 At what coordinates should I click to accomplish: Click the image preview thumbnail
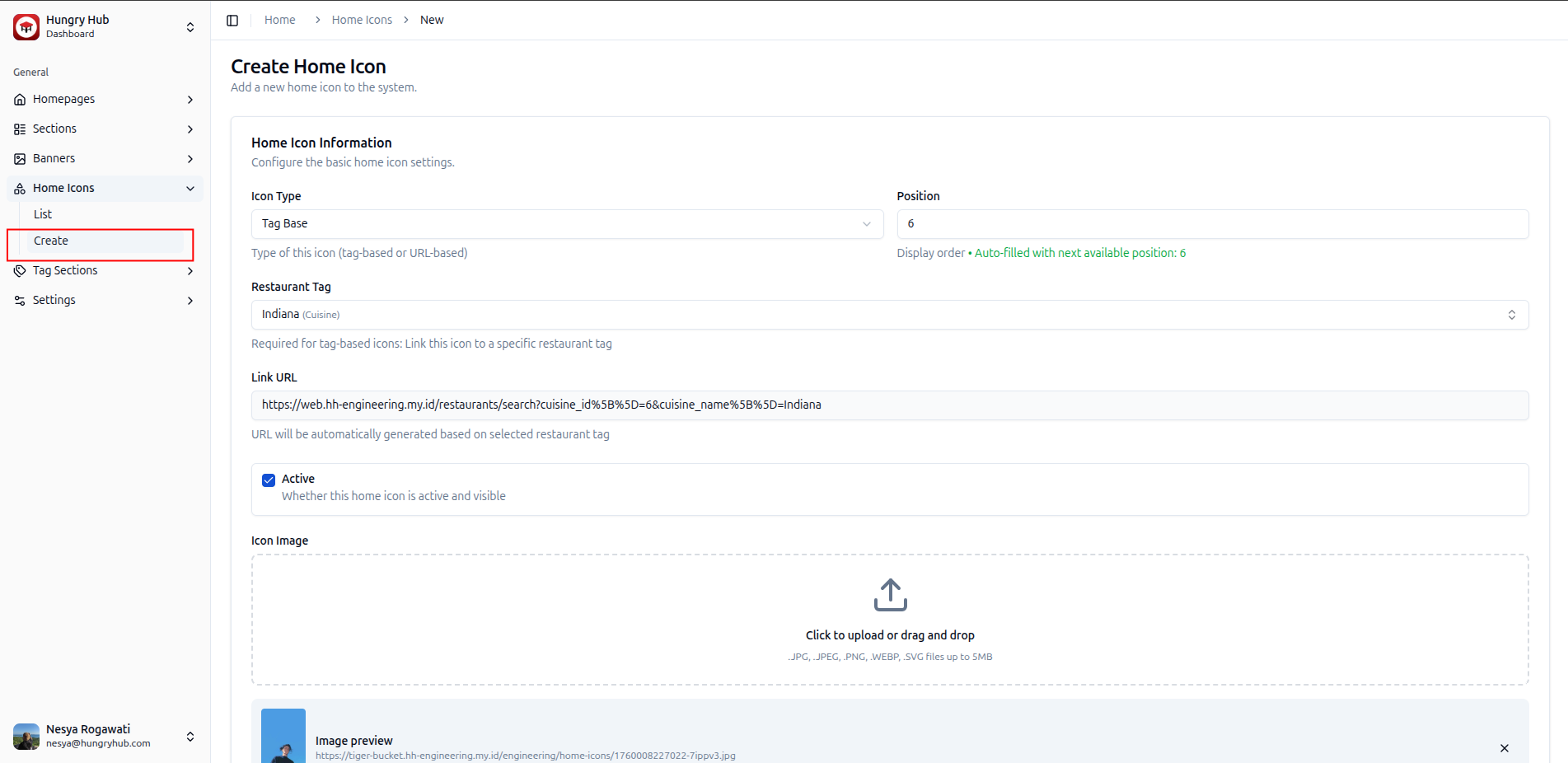[x=283, y=738]
